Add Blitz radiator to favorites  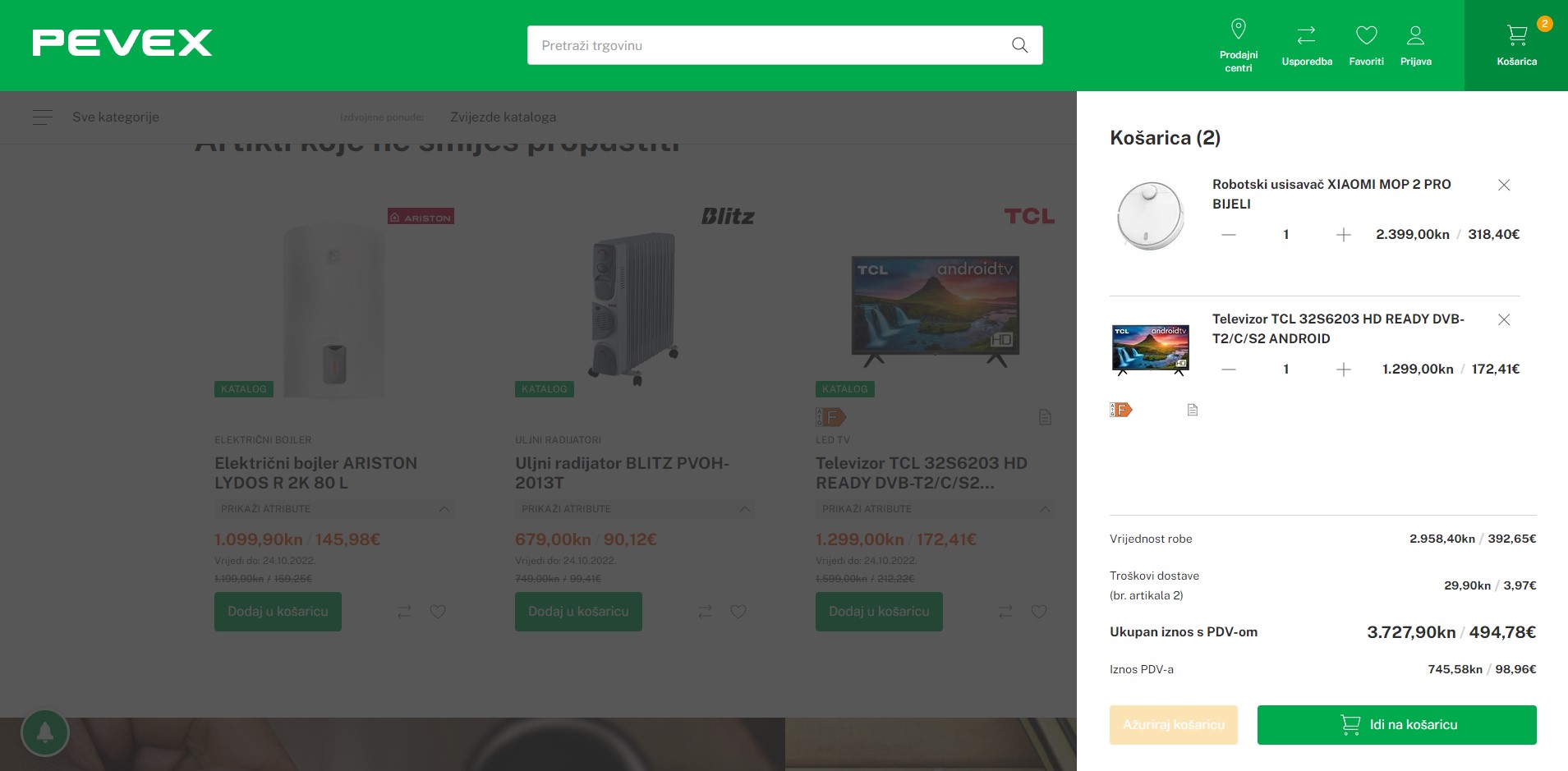point(738,612)
